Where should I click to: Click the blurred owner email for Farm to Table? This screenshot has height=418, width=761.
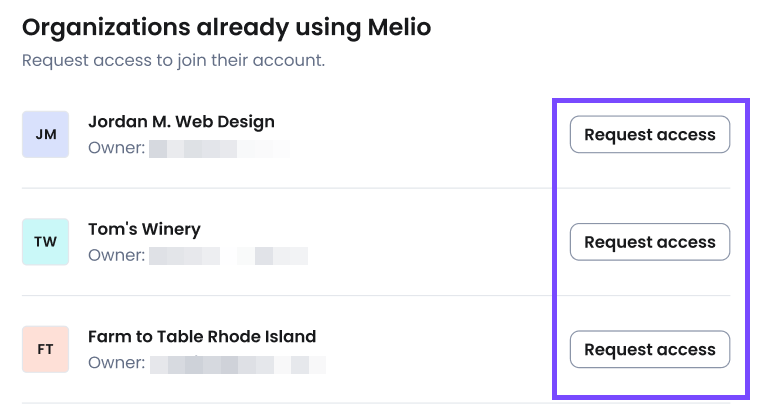tap(237, 363)
